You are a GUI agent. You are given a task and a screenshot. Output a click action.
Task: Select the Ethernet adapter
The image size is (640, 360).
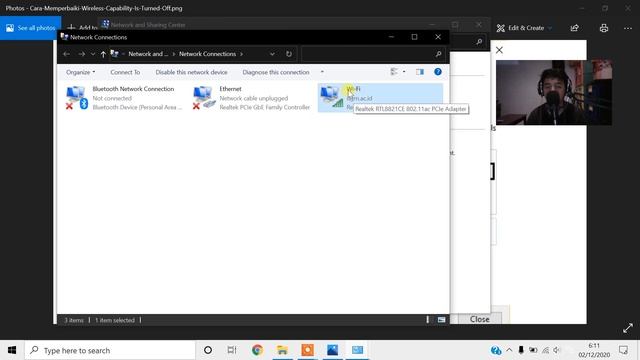click(x=251, y=98)
